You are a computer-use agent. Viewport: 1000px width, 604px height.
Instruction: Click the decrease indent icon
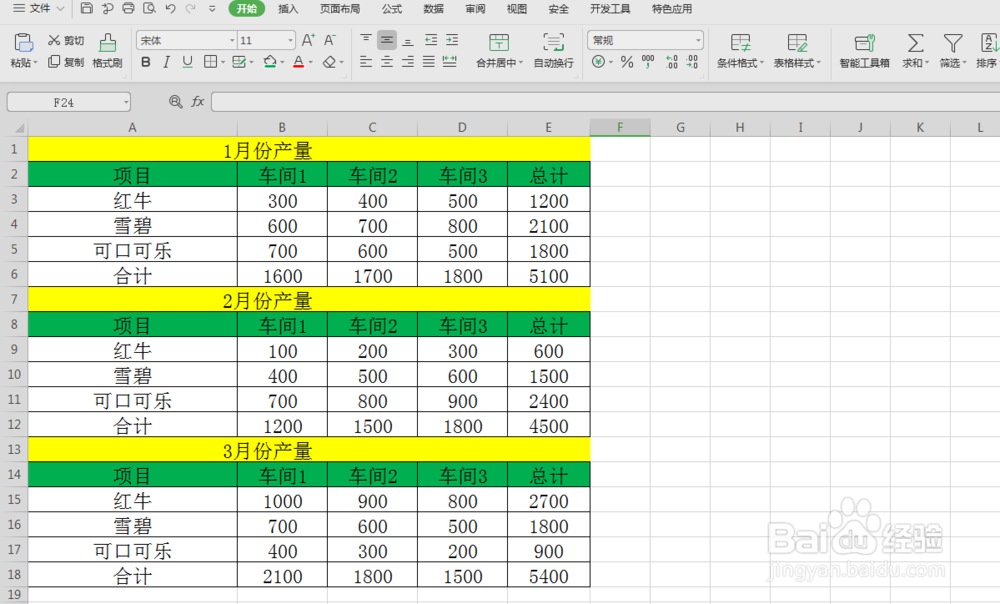pos(431,40)
